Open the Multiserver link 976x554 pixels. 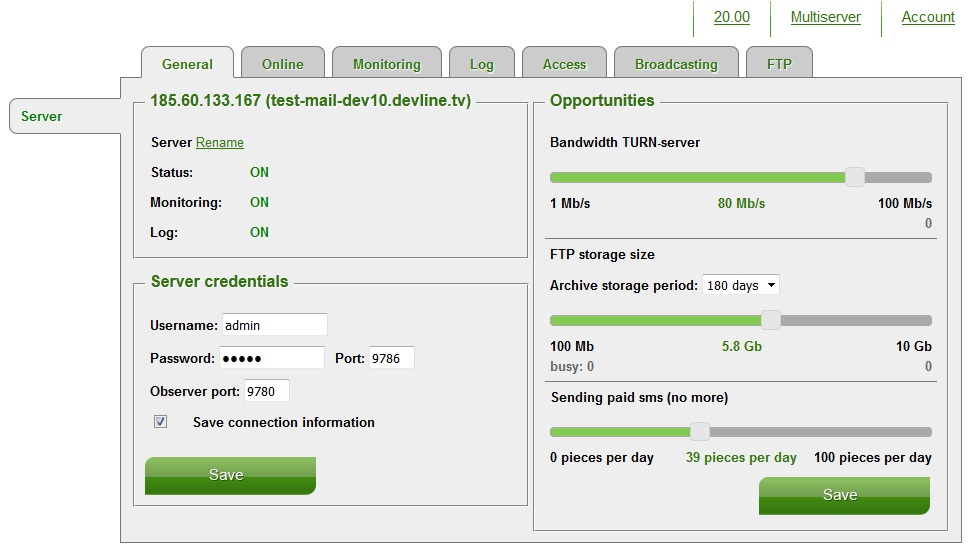pos(825,17)
